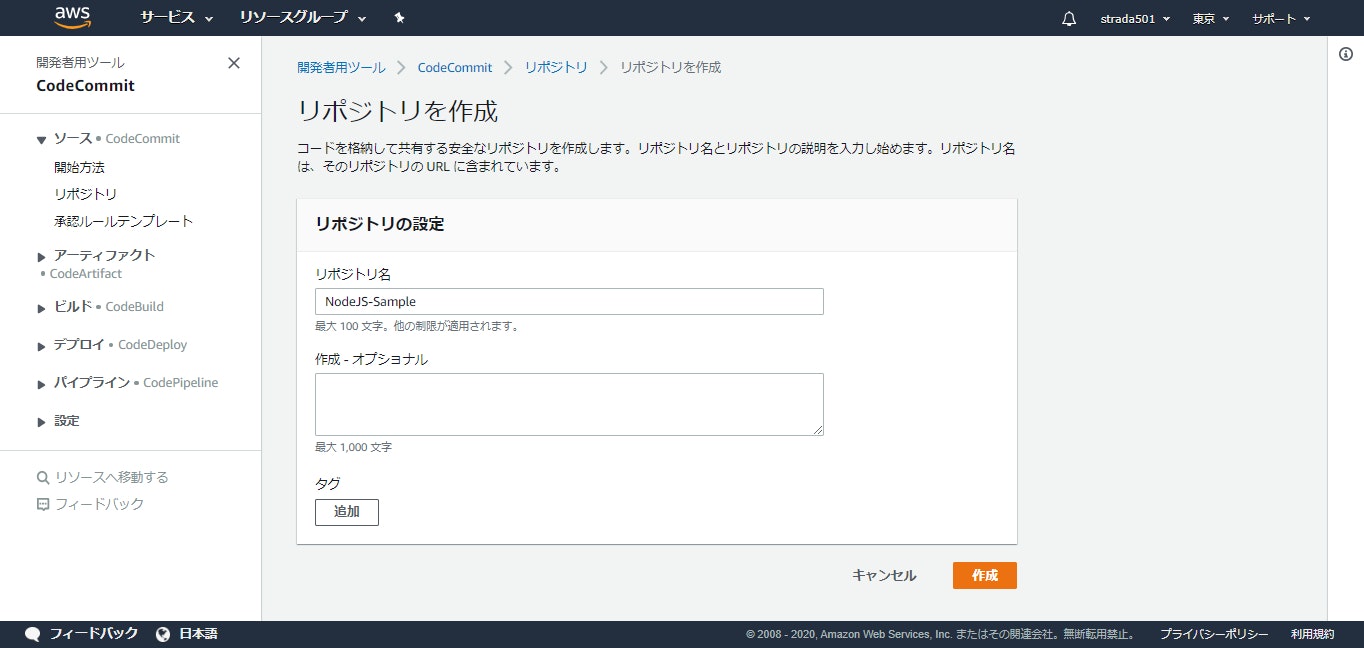
Task: Click the 作成 button to create repository
Action: (984, 575)
